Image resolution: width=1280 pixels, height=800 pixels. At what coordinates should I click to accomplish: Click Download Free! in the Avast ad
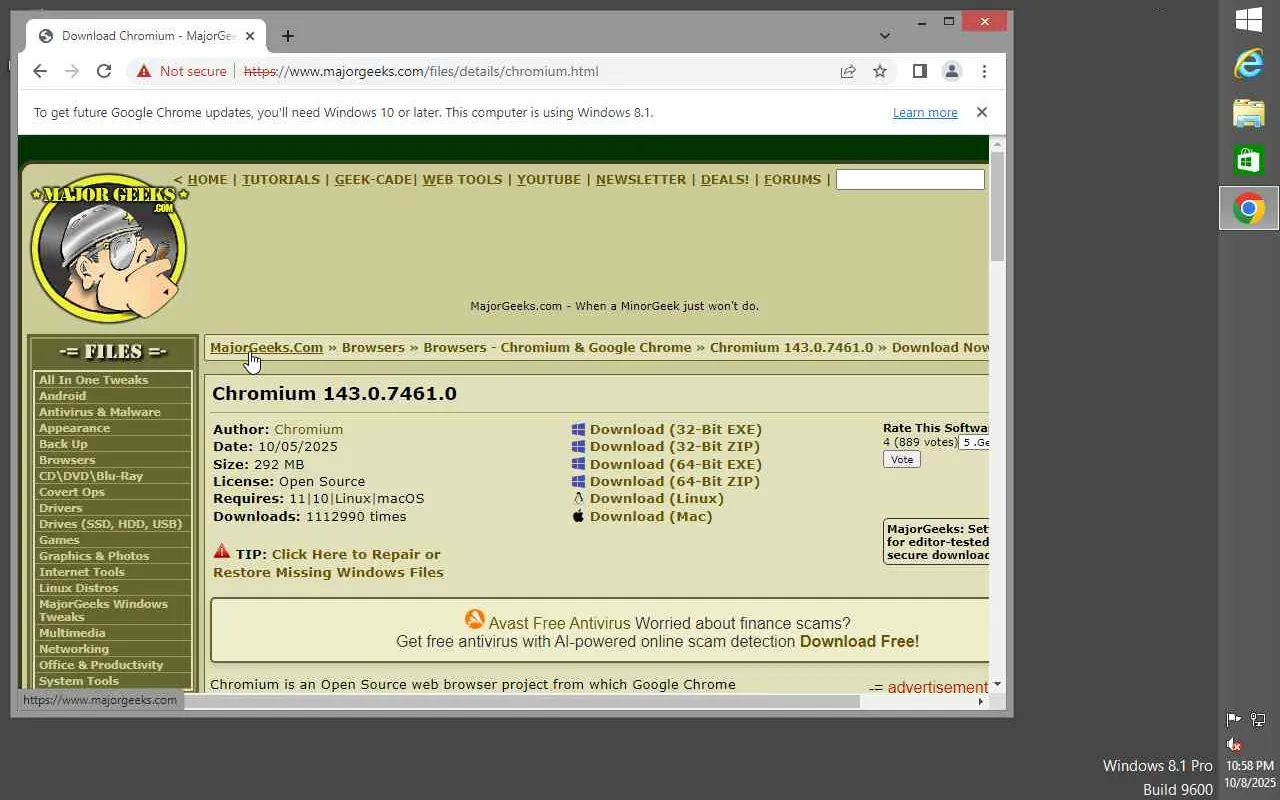859,642
